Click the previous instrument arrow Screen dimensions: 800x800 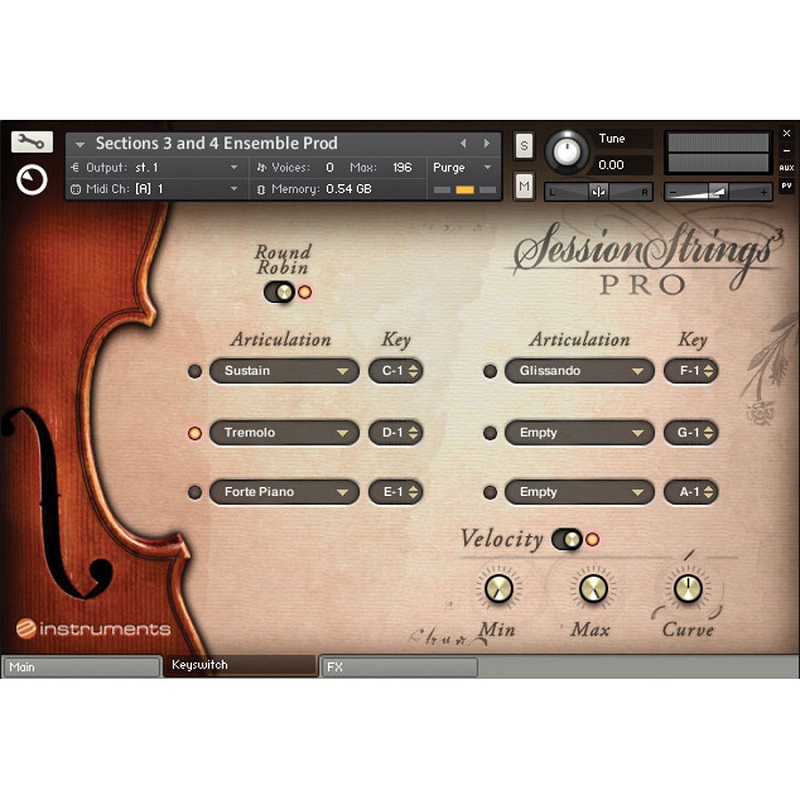463,143
